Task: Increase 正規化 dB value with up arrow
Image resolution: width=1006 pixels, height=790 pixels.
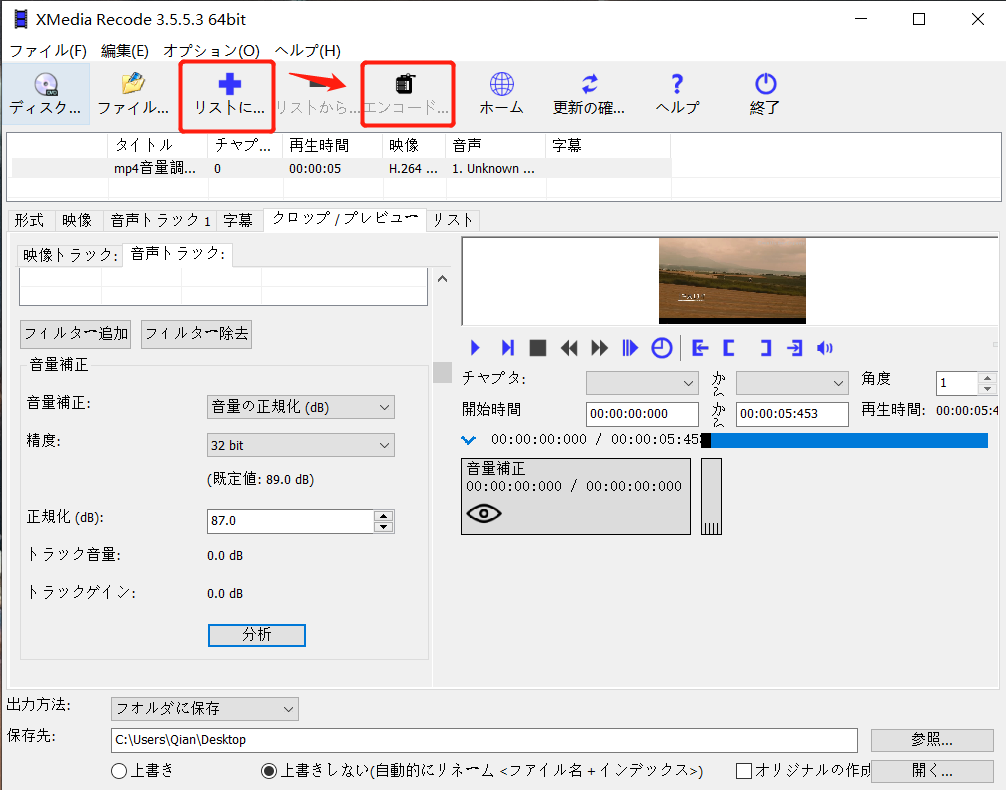Action: [x=384, y=515]
